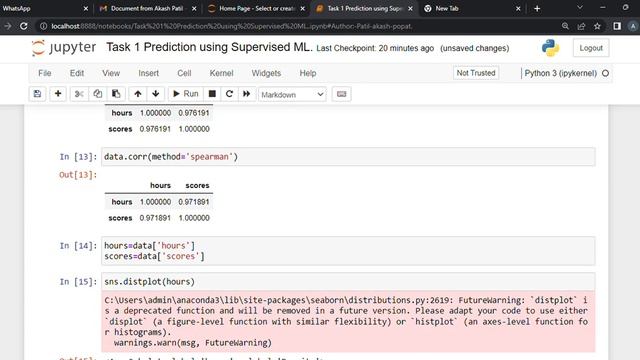Copy selected cells icon
The image size is (640, 360).
(98, 94)
